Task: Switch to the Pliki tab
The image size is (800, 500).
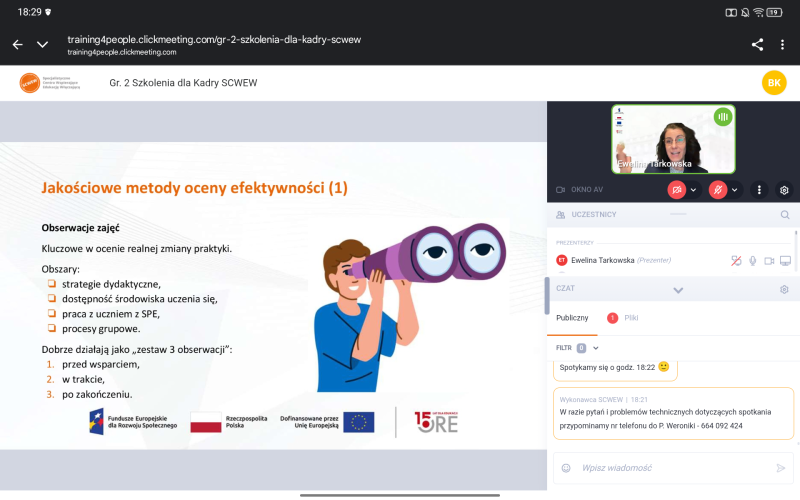Action: [x=631, y=317]
